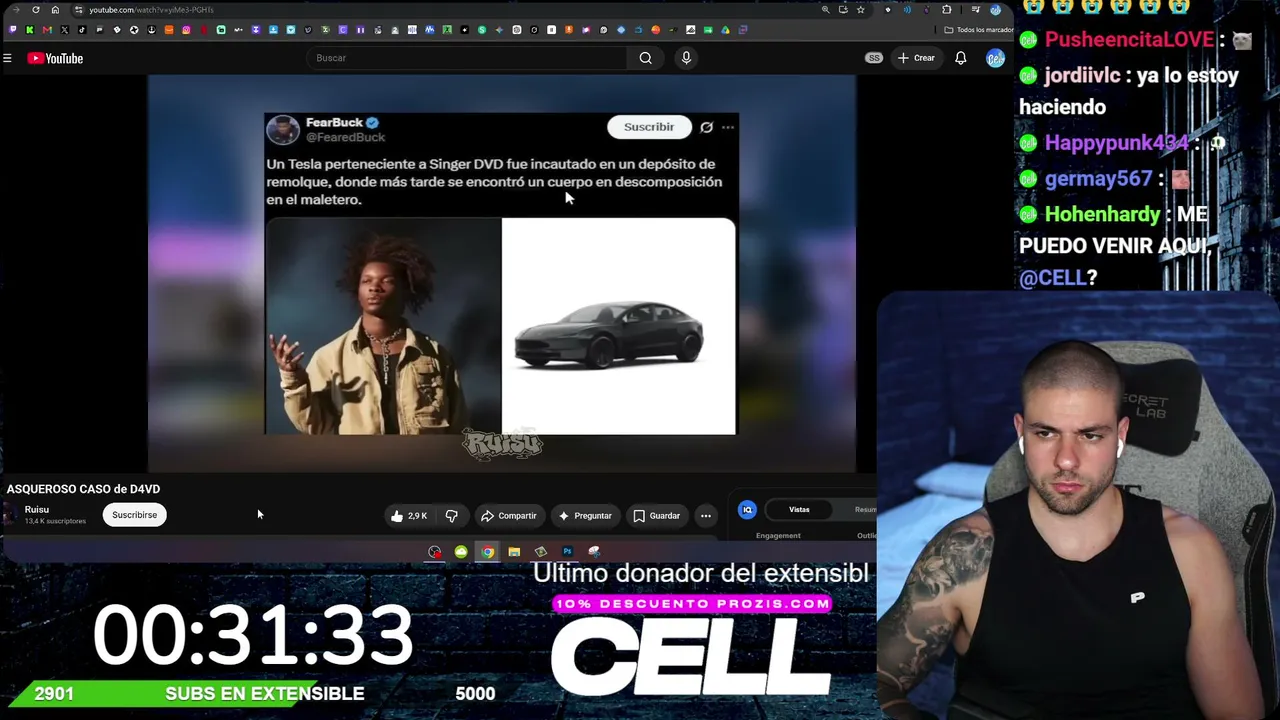Open the YouTube guide hamburger menu

[7, 58]
